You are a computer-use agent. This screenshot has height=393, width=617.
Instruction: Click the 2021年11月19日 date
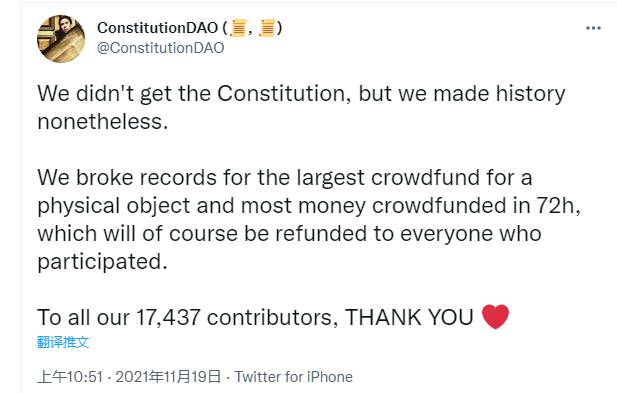[x=168, y=377]
